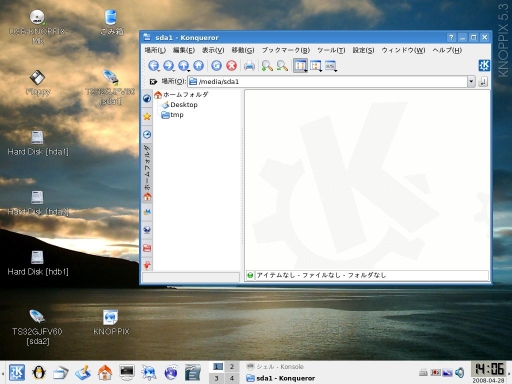
Task: Click the green status indicator in status bar
Action: (x=250, y=275)
